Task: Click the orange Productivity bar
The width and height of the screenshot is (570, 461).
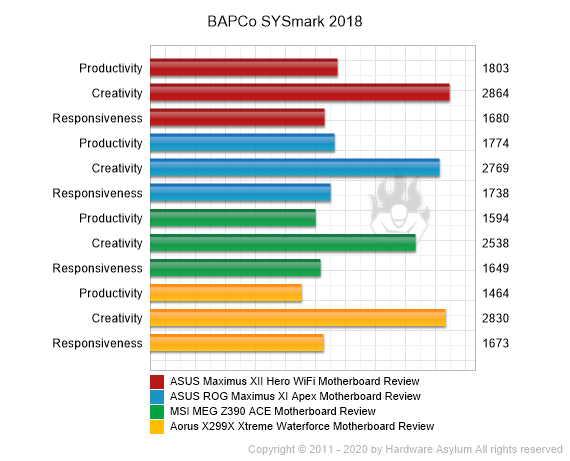Action: click(x=226, y=293)
